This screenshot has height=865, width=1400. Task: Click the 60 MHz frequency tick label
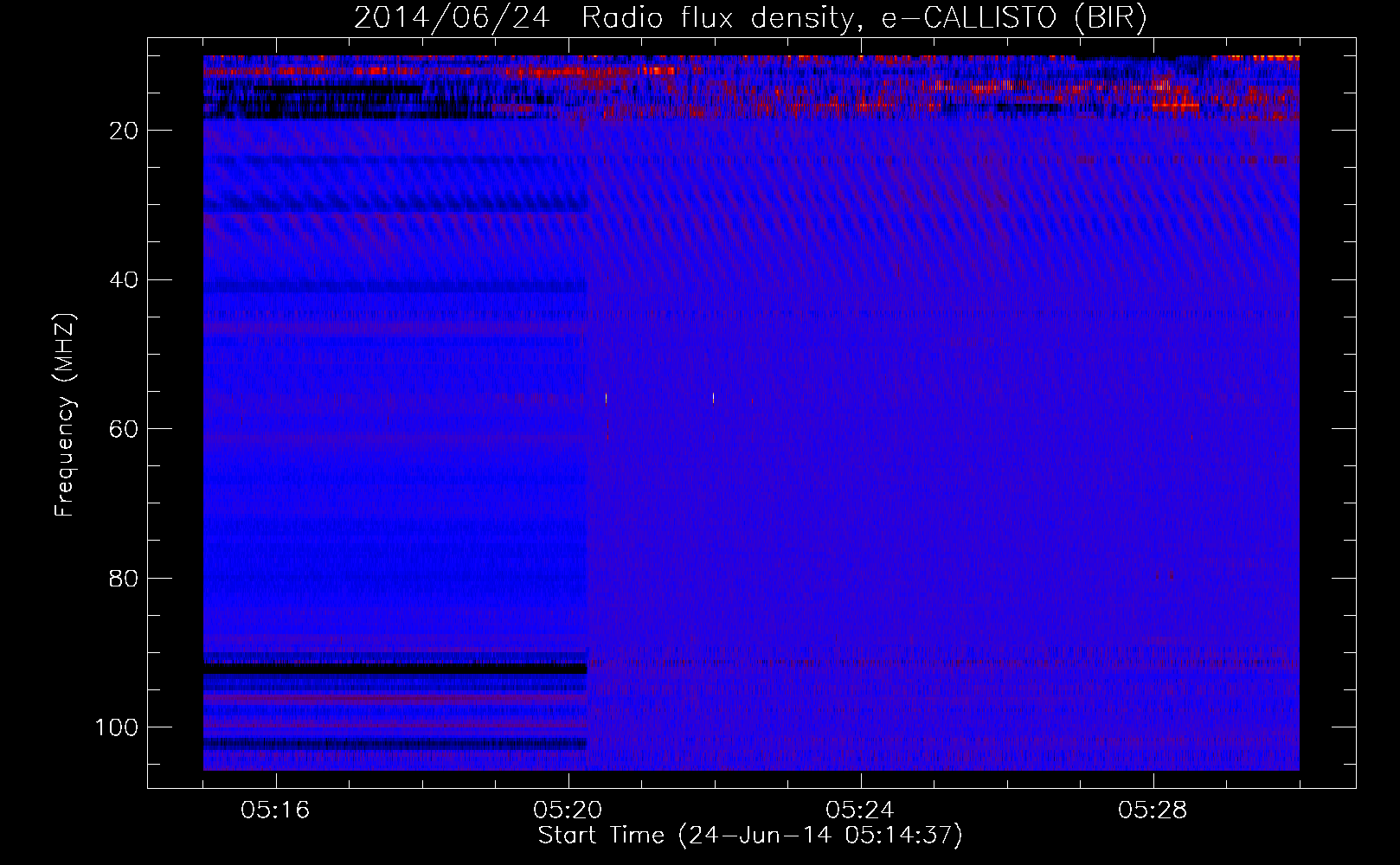coord(125,429)
